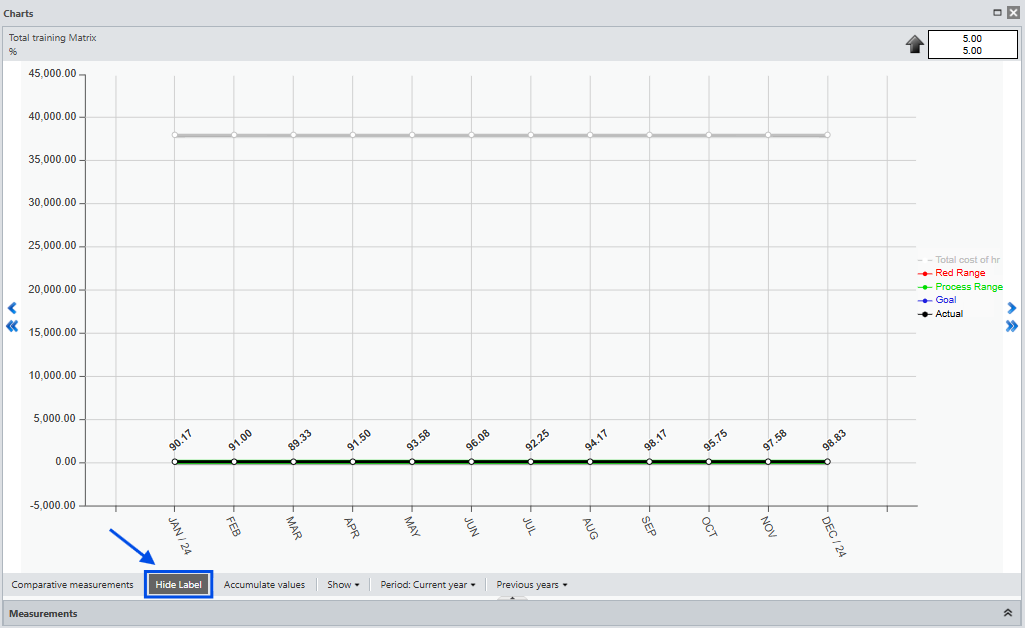Toggle Accumulate values option

tap(264, 585)
